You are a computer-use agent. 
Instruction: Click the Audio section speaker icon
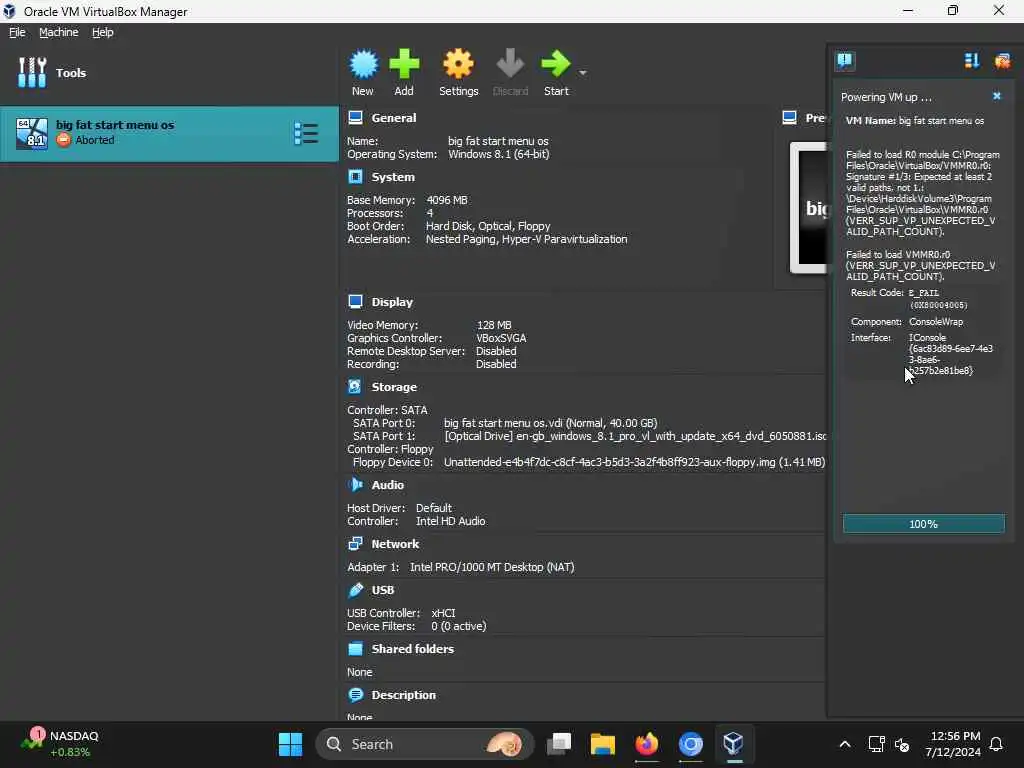pos(355,485)
